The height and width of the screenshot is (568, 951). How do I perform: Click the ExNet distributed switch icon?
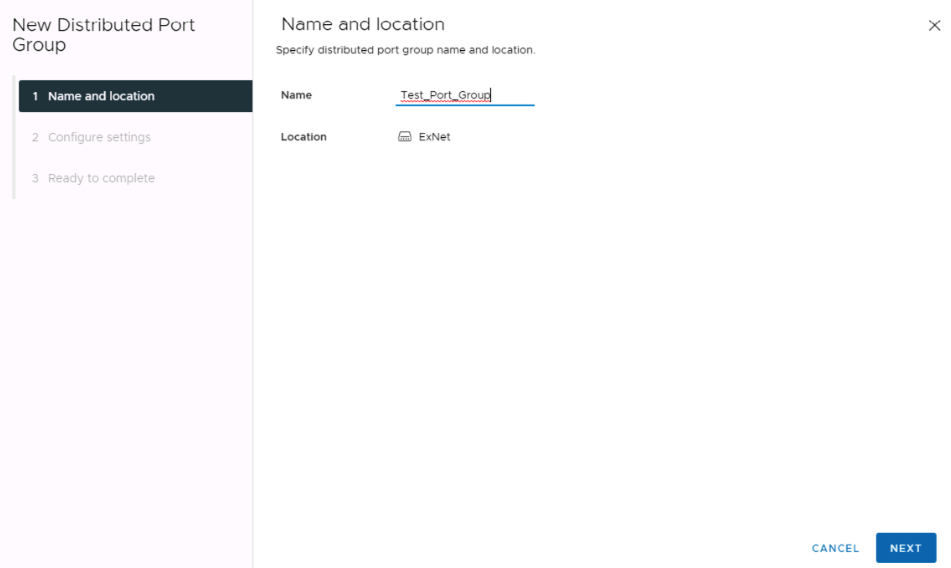coord(405,137)
